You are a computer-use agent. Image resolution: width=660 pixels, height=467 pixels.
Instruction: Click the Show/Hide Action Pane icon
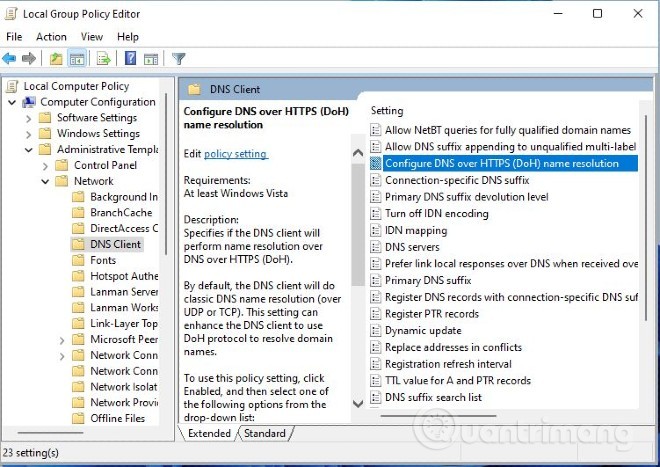(150, 59)
